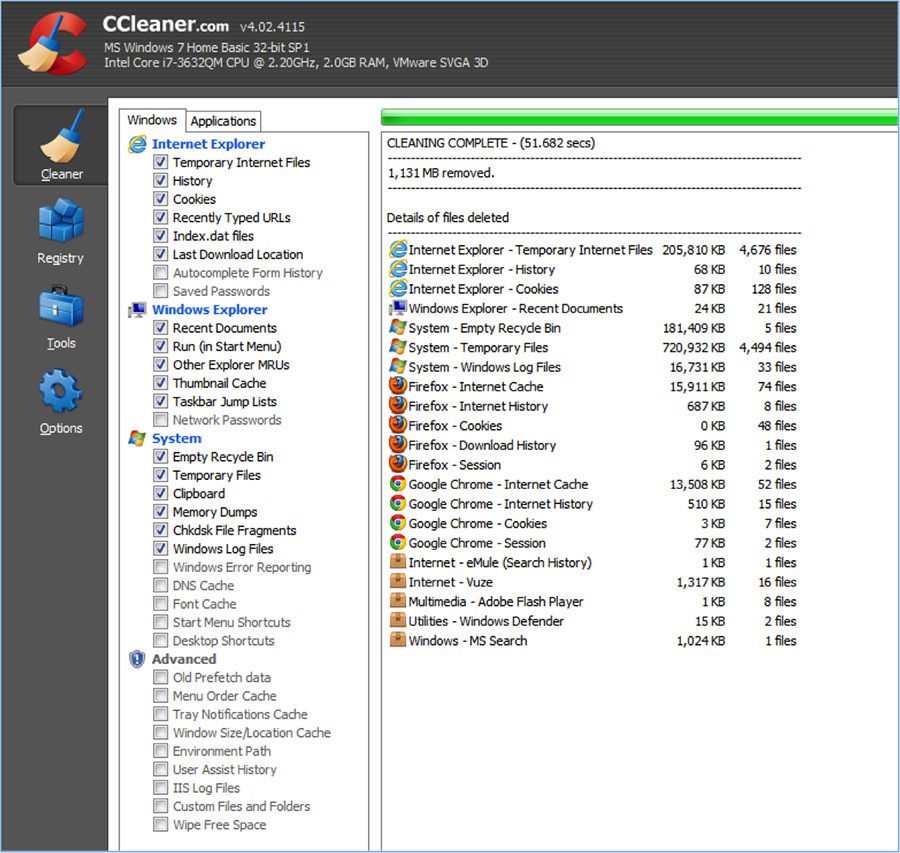Screen dimensions: 900x853
Task: Click the Internet Explorer group heading
Action: pyautogui.click(x=208, y=144)
